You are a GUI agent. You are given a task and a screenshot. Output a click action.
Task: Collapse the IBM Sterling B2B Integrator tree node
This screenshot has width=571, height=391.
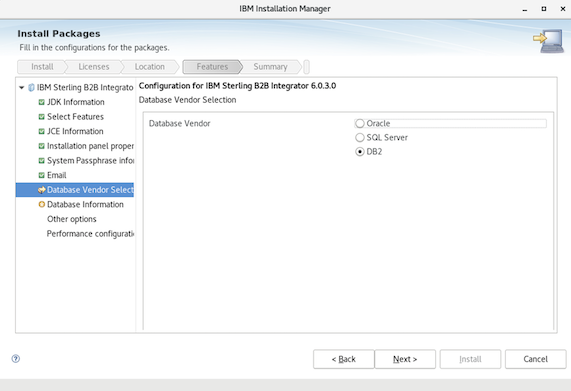(21, 87)
